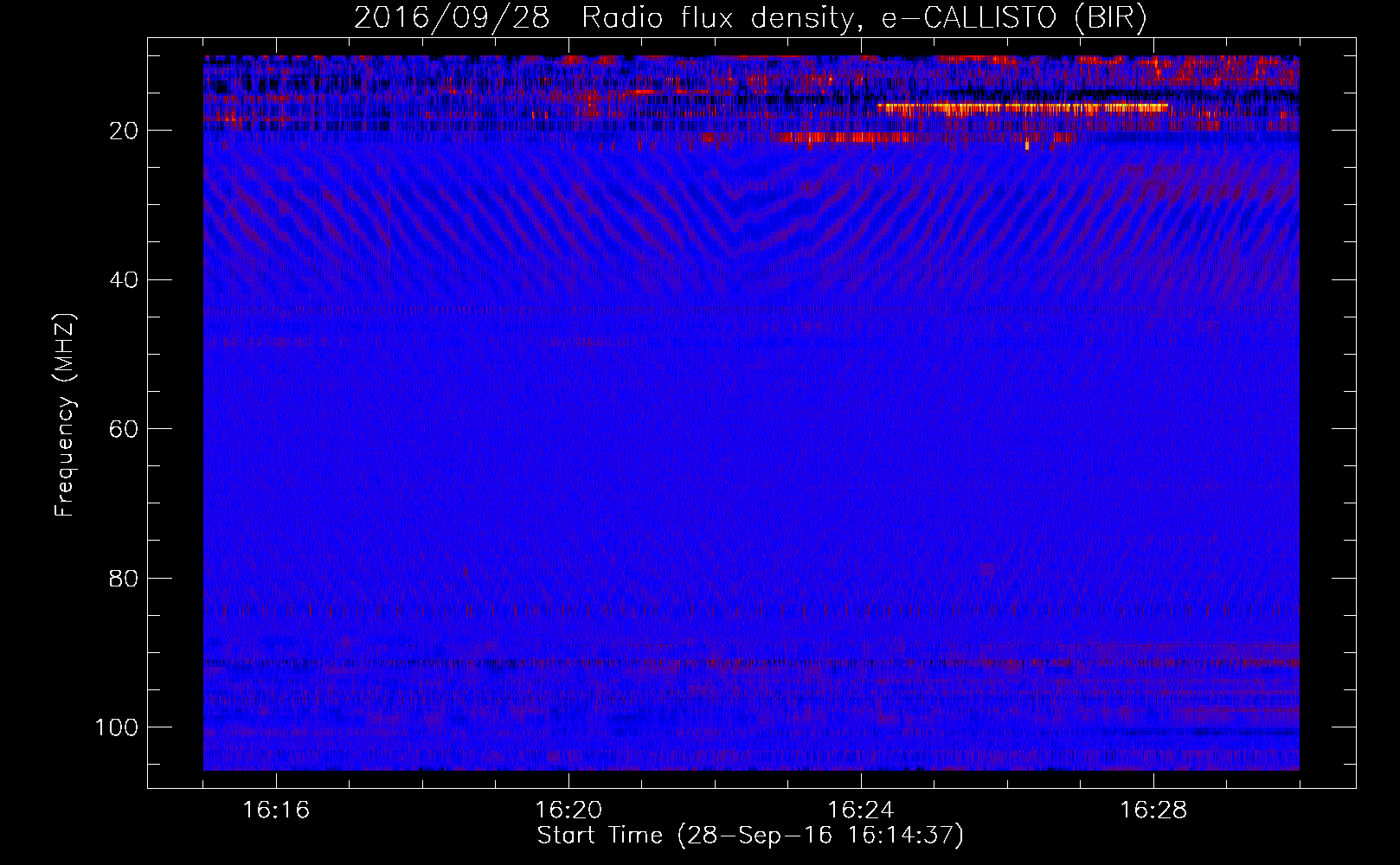
Task: Click the 16:20 time tick label
Action: click(568, 811)
